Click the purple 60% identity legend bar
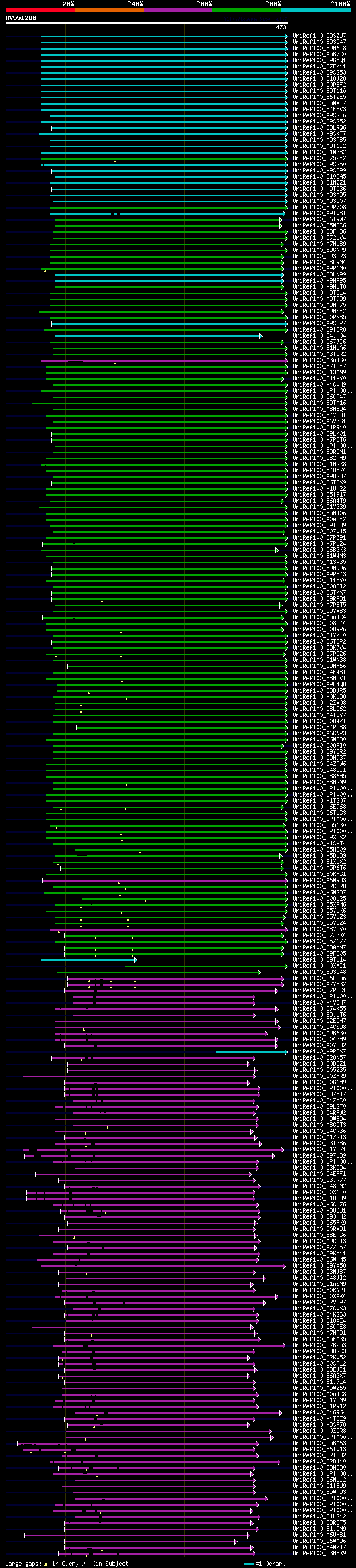 (x=177, y=10)
